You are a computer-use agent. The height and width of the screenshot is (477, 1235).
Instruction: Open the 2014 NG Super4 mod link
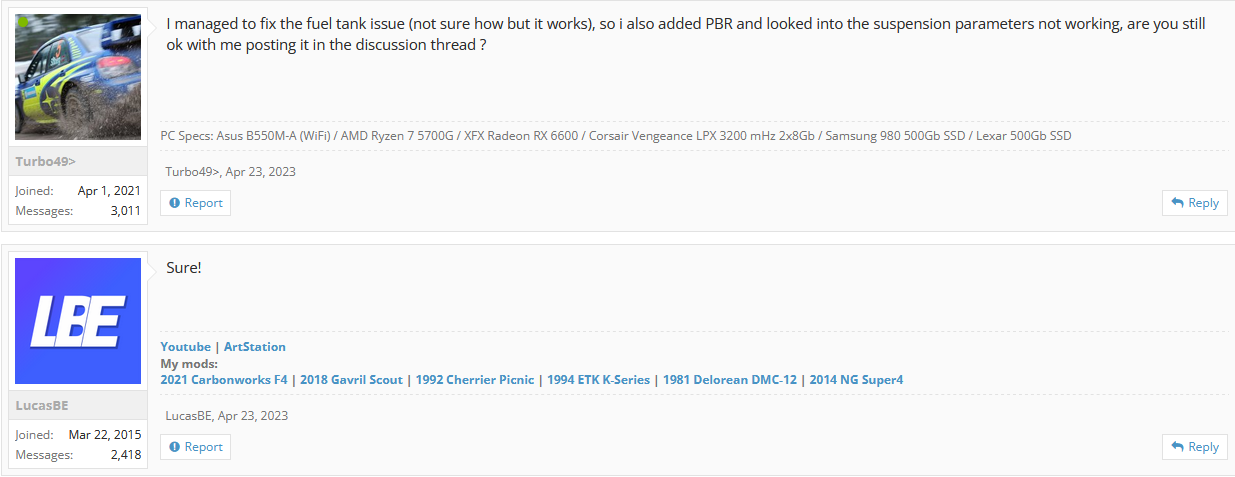tap(856, 380)
